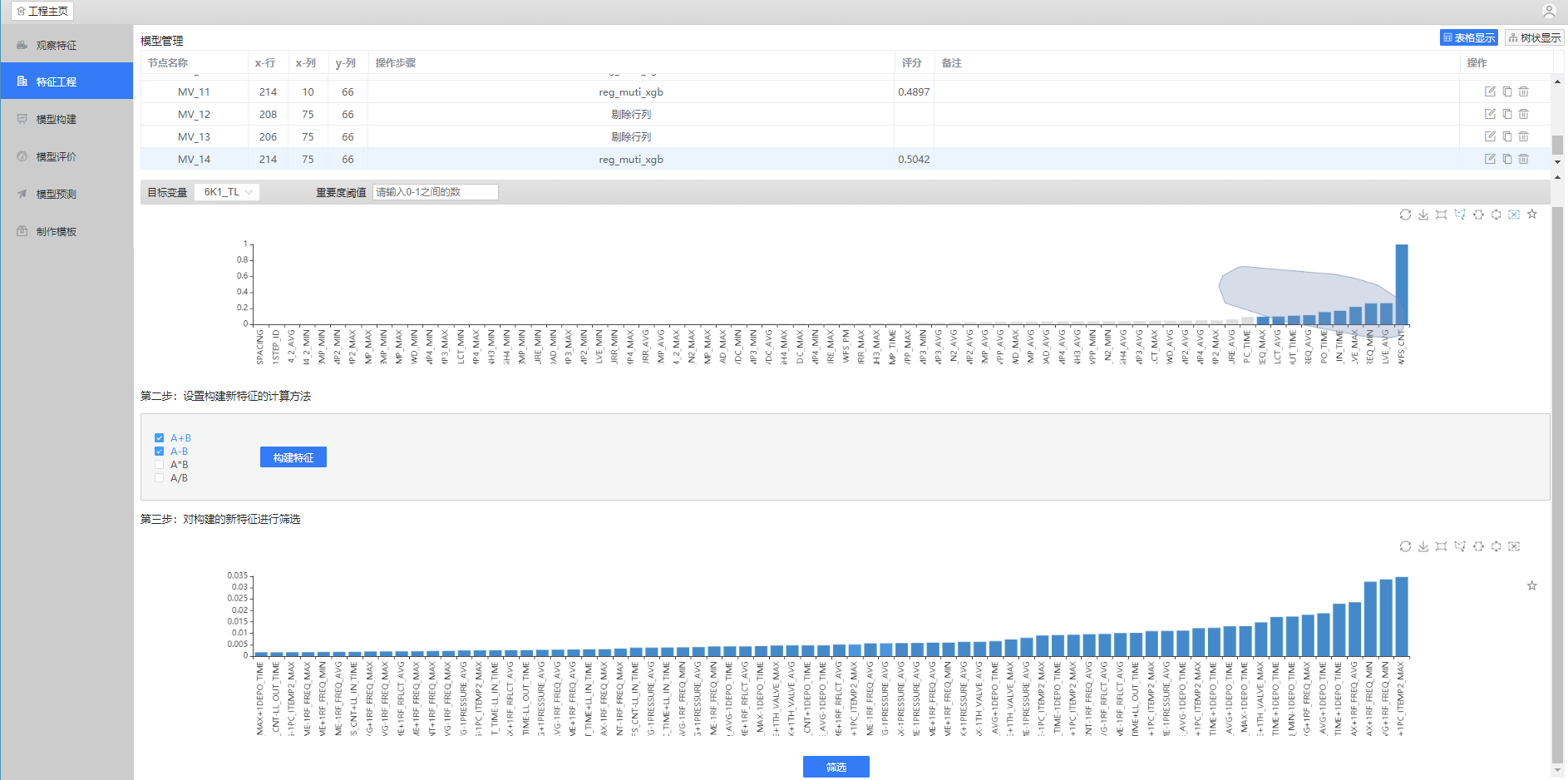Choose rectangle selection tool on the lower chart
The width and height of the screenshot is (1568, 780).
point(1442,546)
